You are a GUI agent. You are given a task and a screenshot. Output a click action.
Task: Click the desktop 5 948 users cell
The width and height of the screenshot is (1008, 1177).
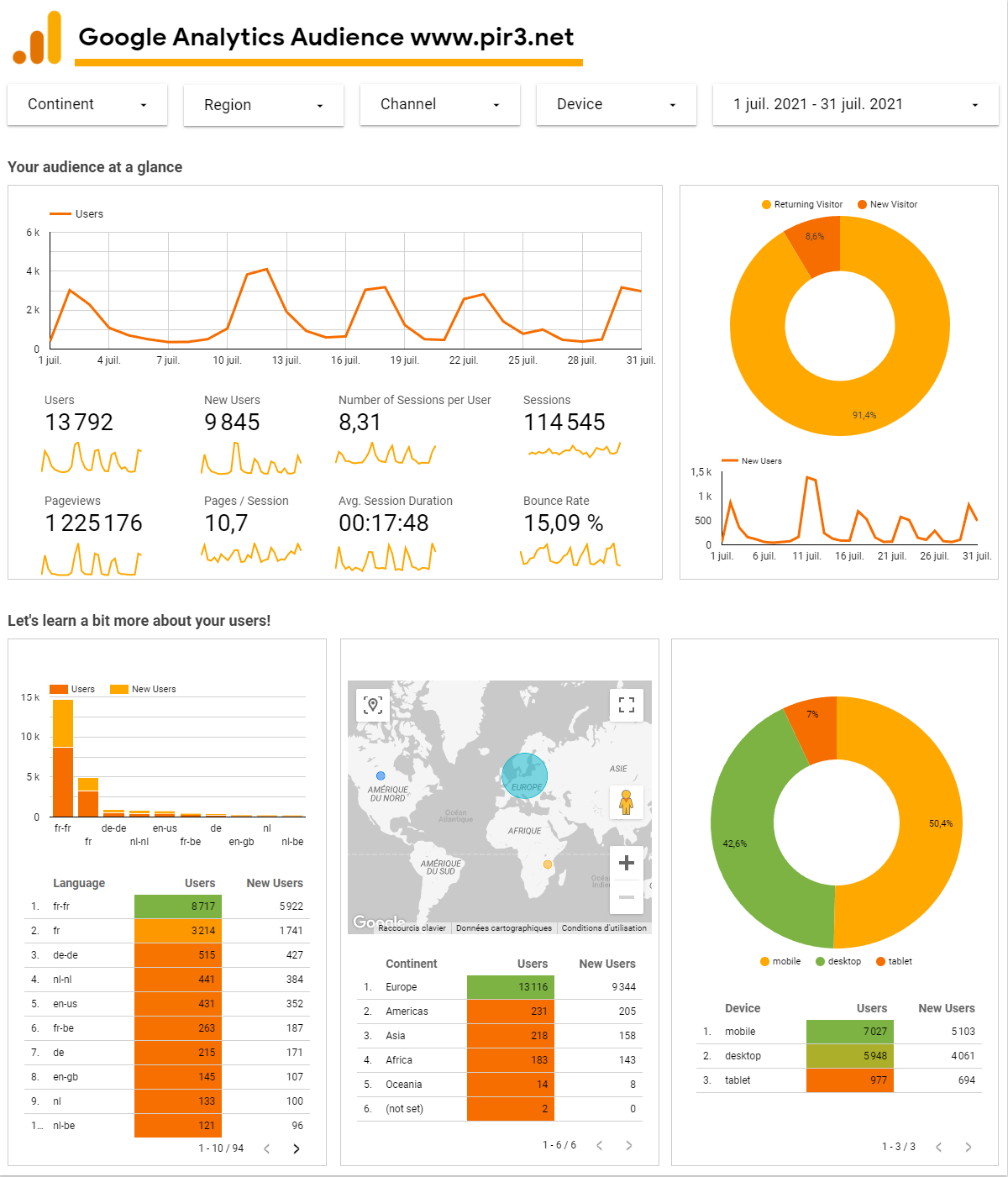850,1056
